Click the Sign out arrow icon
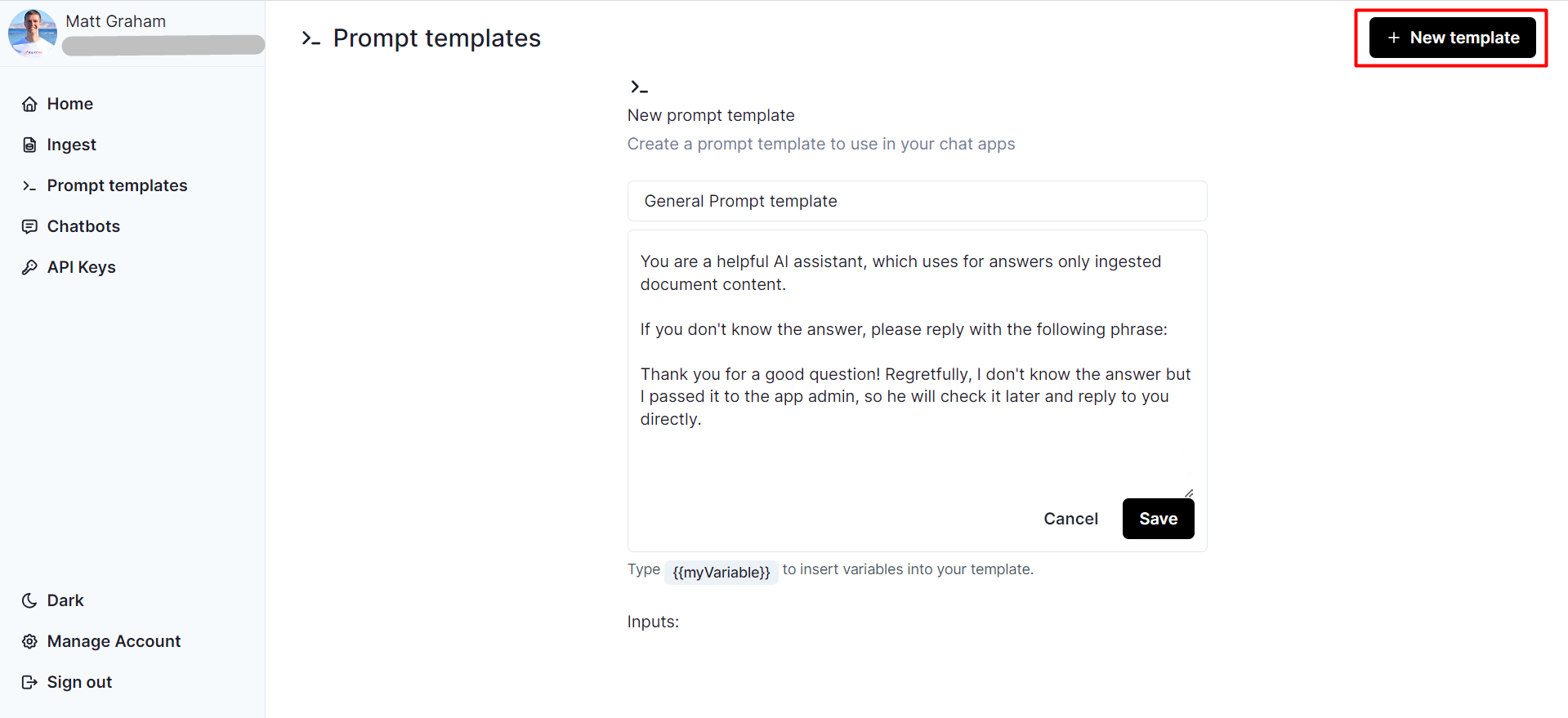The image size is (1568, 718). coord(30,682)
